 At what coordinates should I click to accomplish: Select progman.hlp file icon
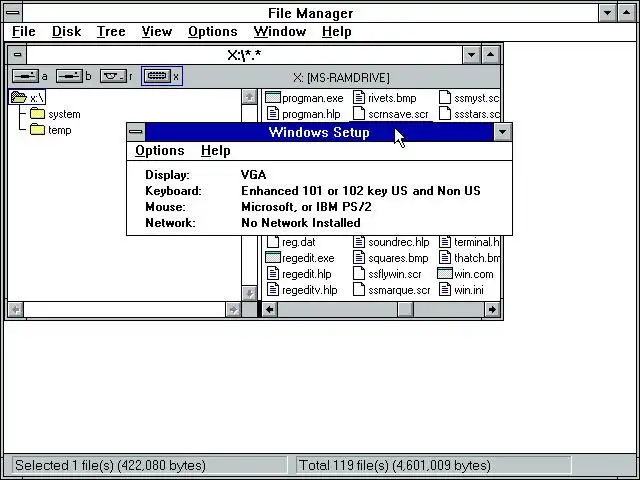click(x=273, y=114)
